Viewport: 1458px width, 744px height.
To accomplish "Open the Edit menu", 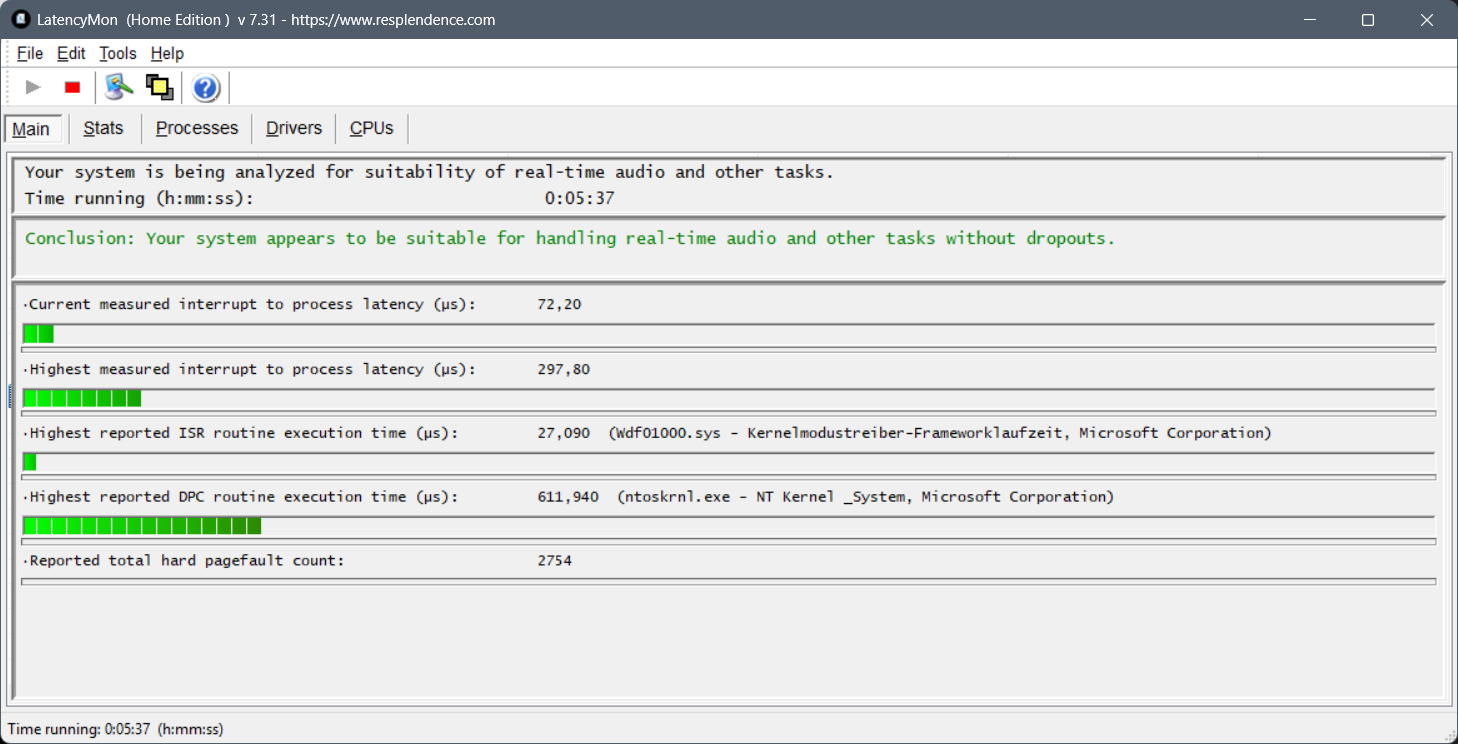I will click(71, 53).
